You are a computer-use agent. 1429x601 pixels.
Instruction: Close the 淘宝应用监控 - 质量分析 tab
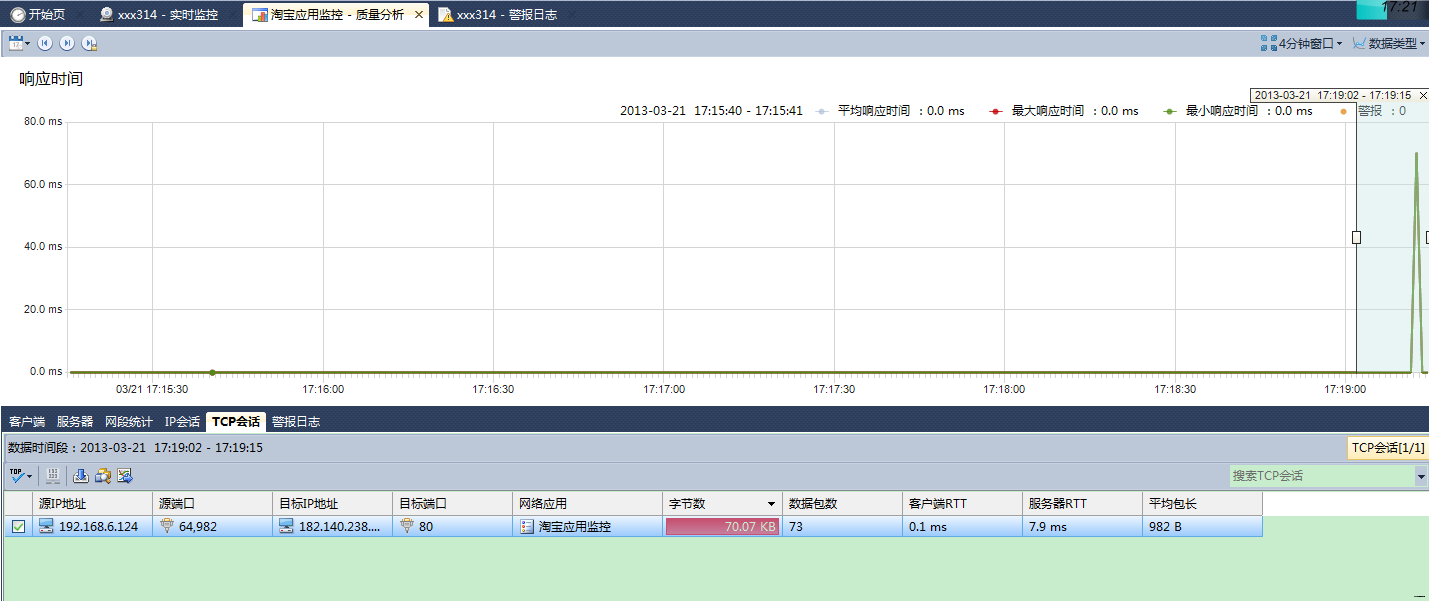click(419, 15)
